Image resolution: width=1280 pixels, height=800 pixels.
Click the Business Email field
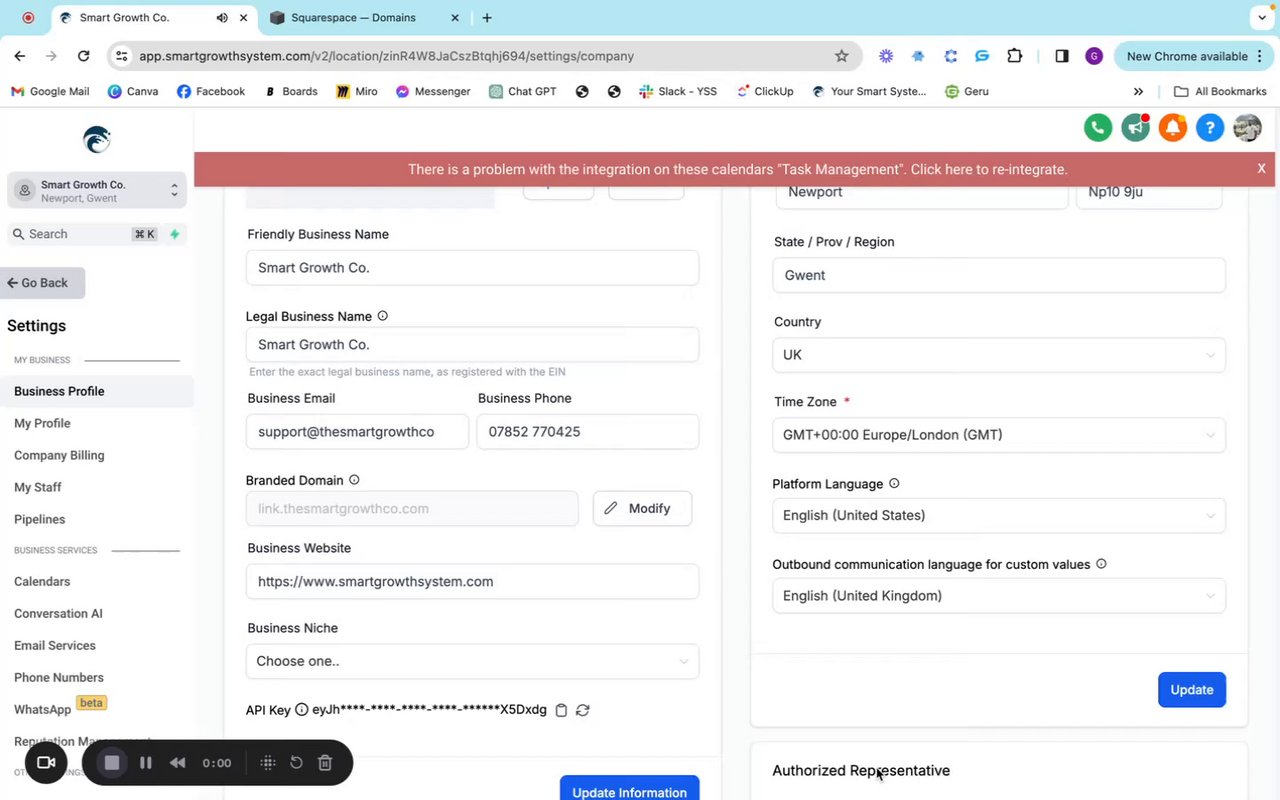click(x=357, y=432)
